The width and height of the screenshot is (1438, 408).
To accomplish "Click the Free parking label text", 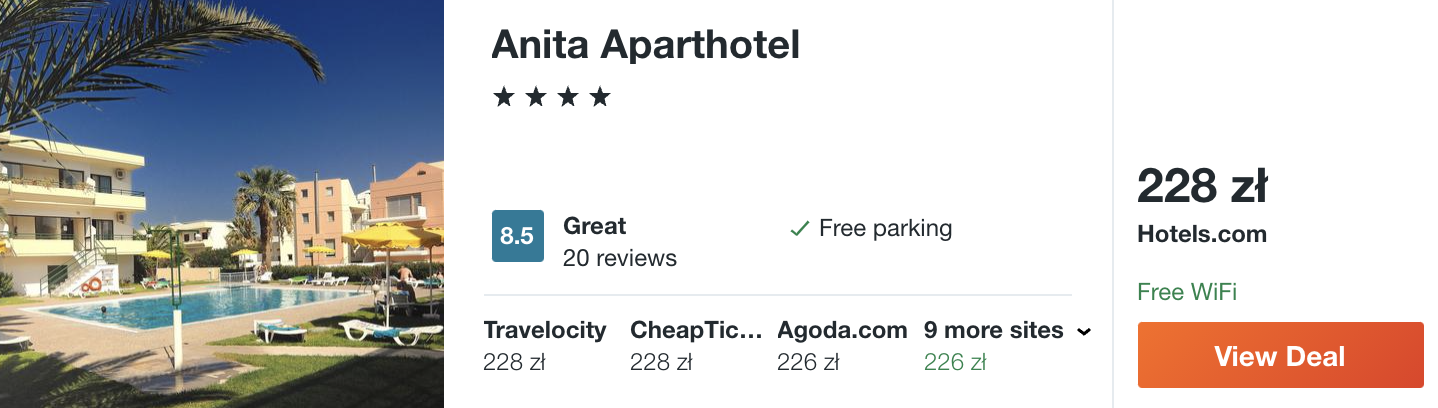I will click(885, 228).
